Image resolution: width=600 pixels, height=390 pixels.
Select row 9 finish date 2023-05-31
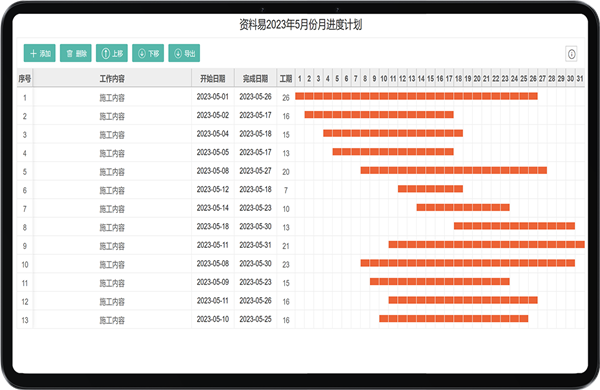(255, 245)
